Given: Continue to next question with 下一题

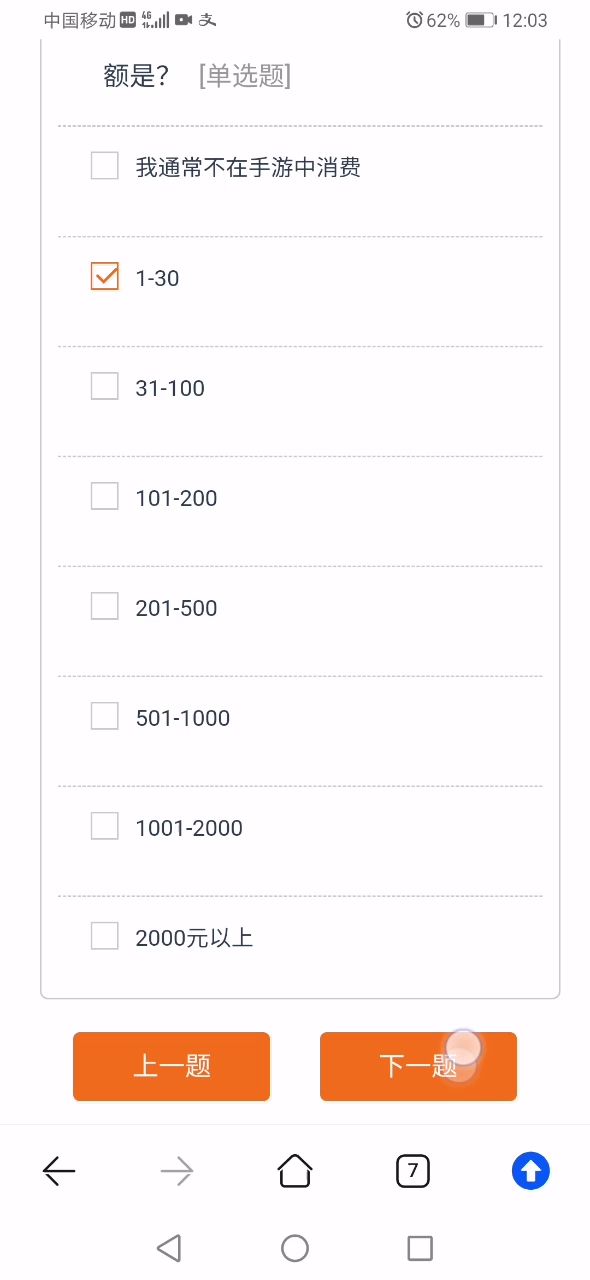Looking at the screenshot, I should (418, 1066).
